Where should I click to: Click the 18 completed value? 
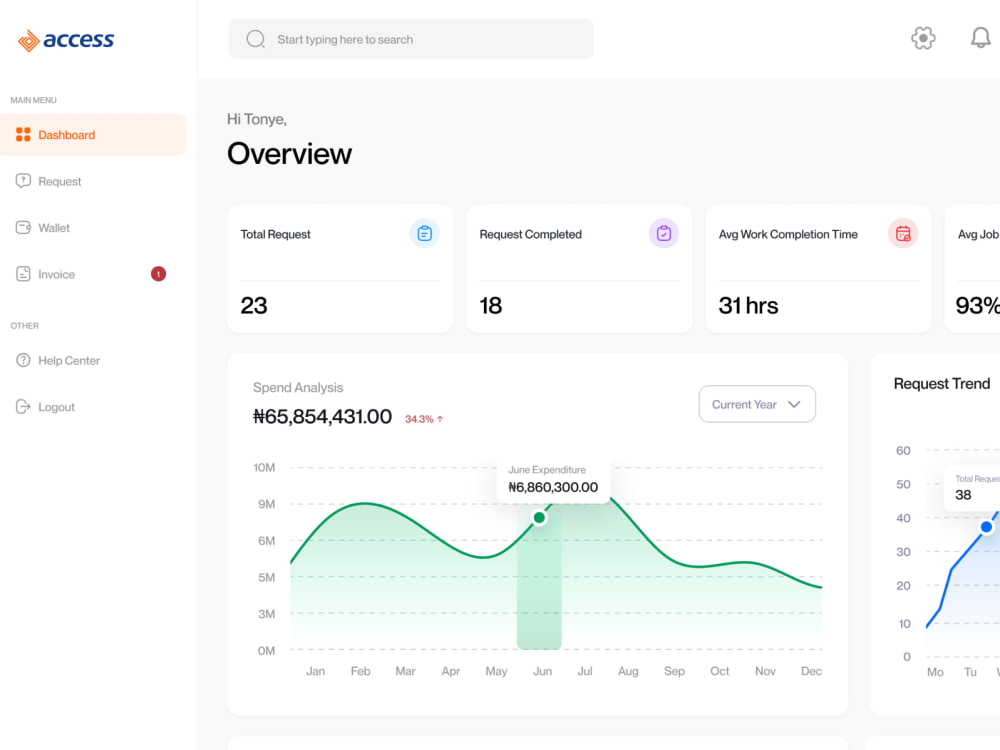point(490,305)
